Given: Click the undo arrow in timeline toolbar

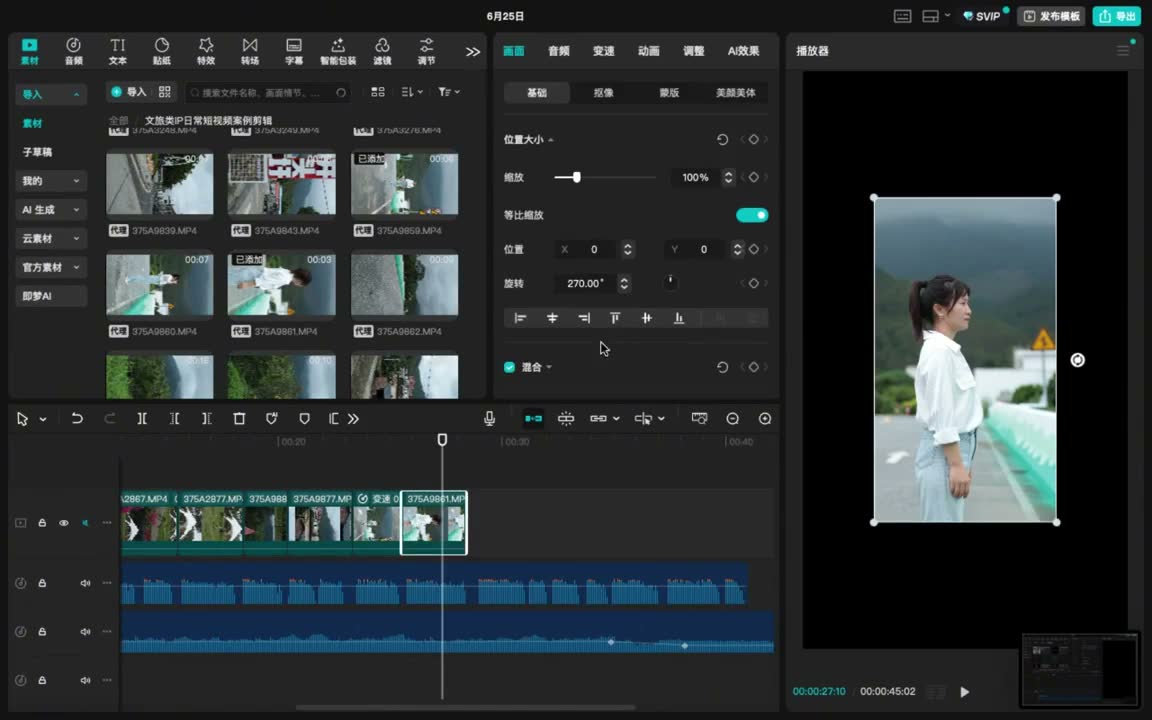Looking at the screenshot, I should pos(76,419).
